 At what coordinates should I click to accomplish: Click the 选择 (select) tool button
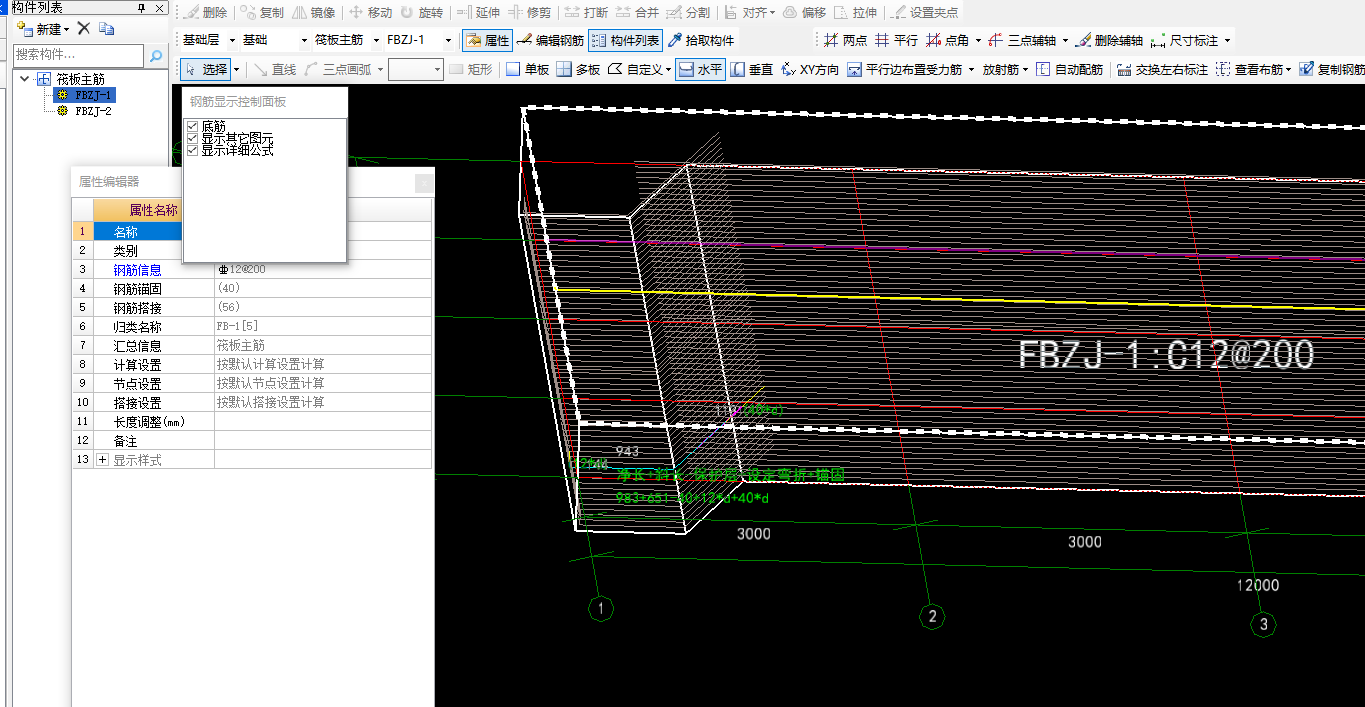click(x=207, y=70)
